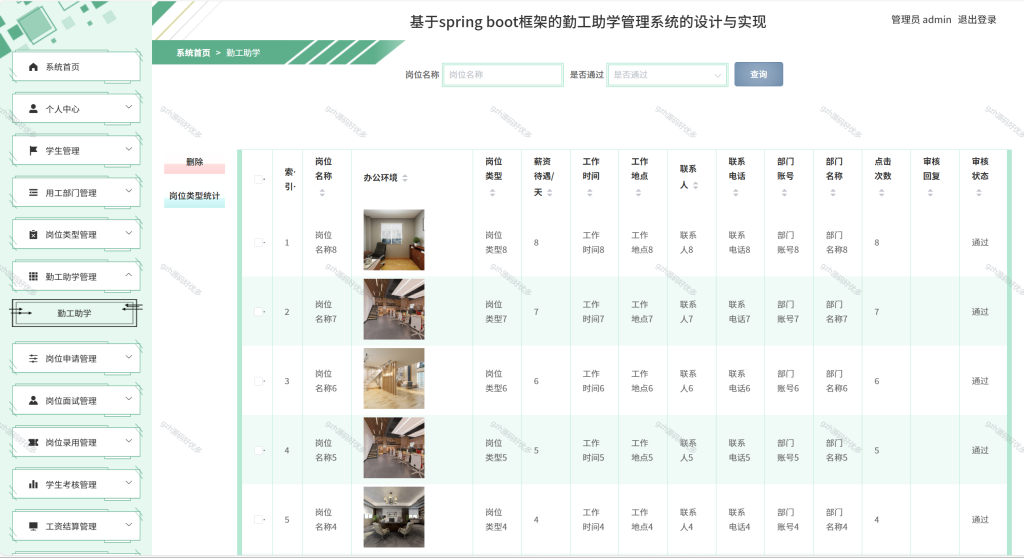Sort by 工作地点 column arrows

click(638, 193)
